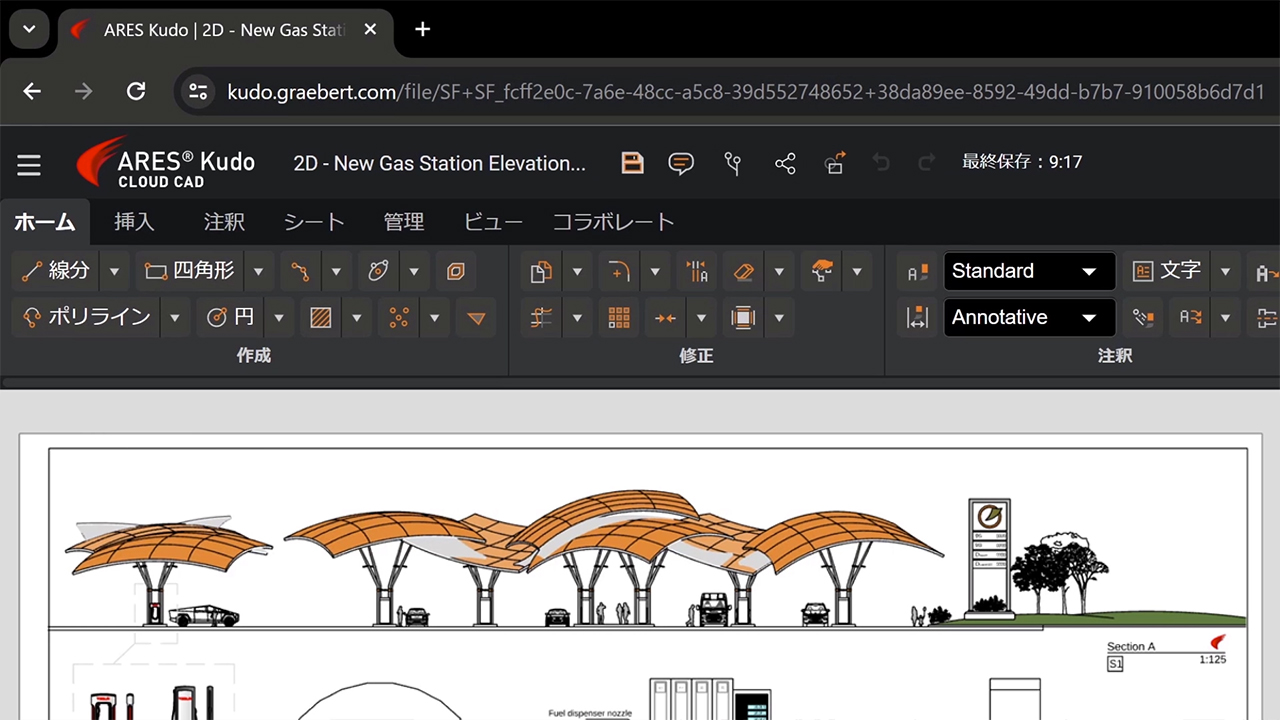Open the Standard text style dropdown

point(1029,271)
